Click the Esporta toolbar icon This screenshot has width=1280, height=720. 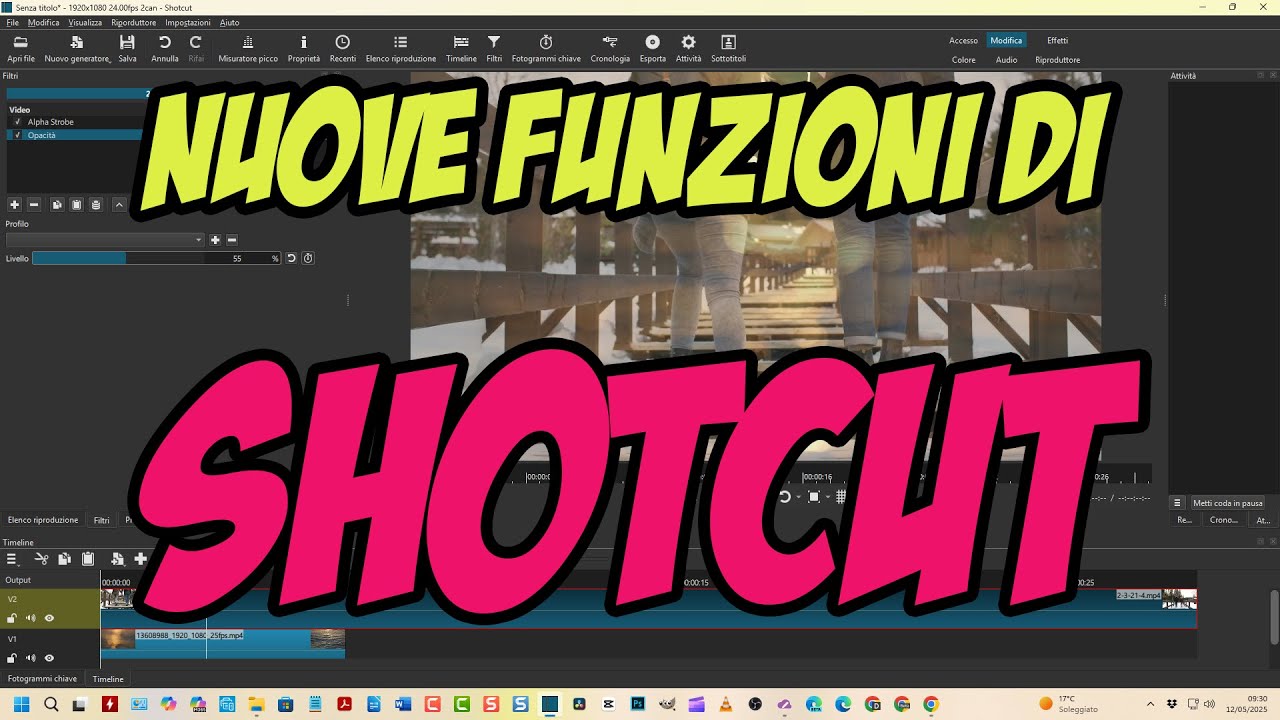click(653, 49)
